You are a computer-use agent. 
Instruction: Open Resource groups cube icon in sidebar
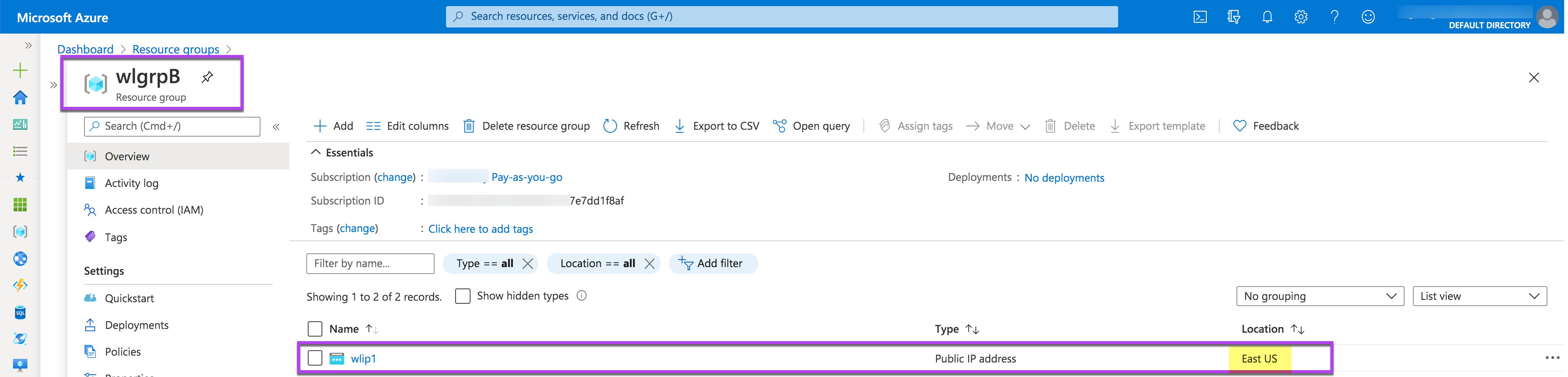20,232
